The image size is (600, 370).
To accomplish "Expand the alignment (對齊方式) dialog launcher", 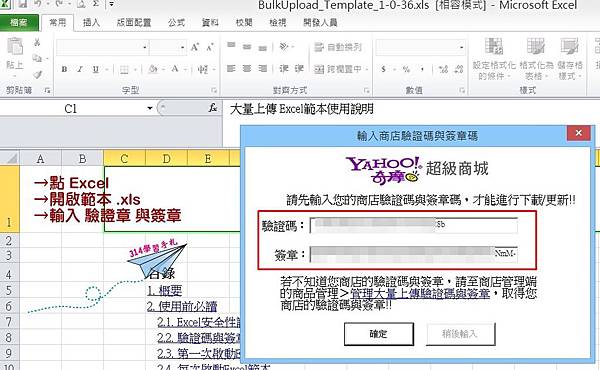I will point(366,90).
